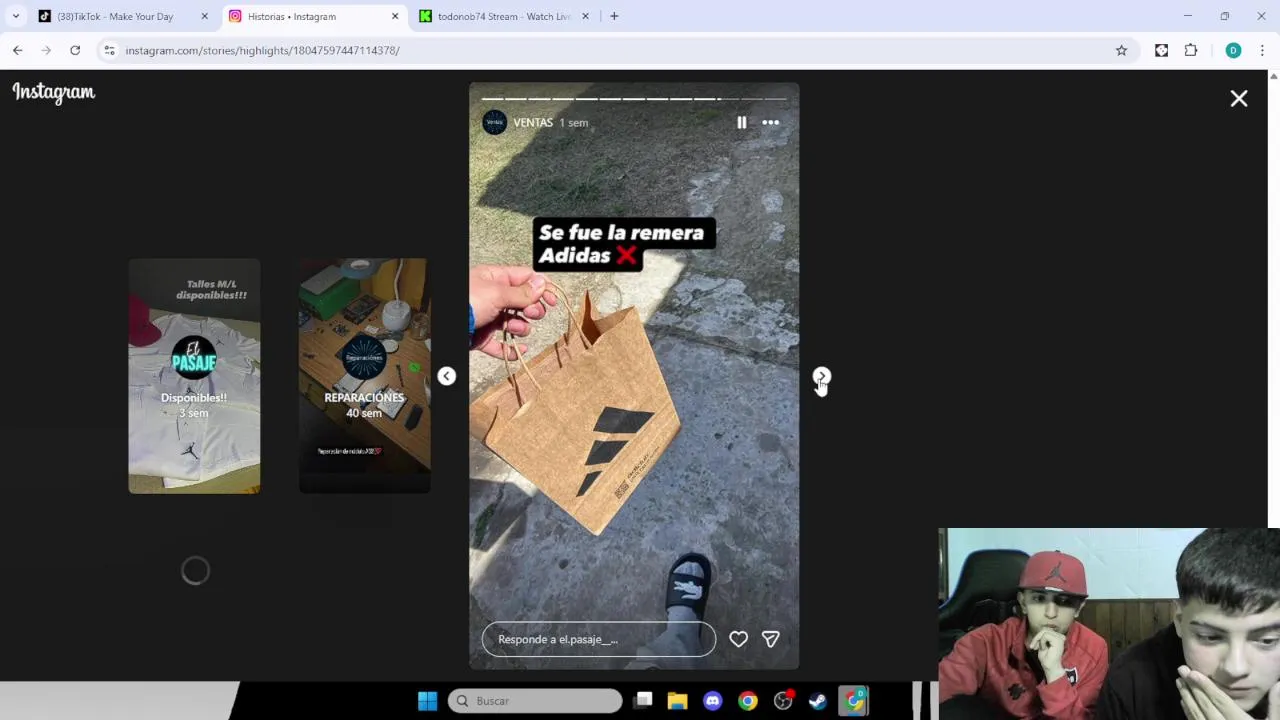Go back in browser history
1280x720 pixels.
[x=18, y=50]
